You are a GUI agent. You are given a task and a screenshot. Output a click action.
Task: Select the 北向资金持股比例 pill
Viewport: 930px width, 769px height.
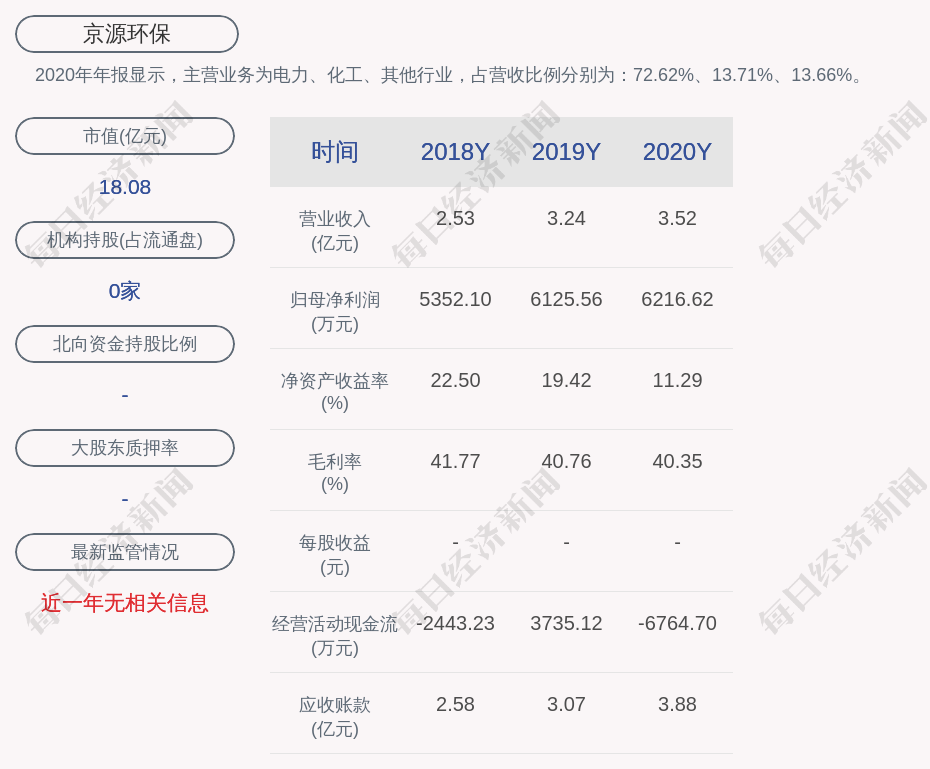125,344
